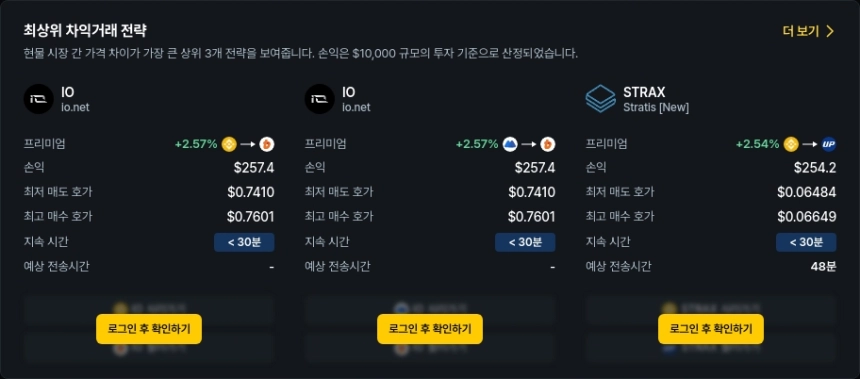The height and width of the screenshot is (379, 860).
Task: Click Binance icon in first IO card
Action: tap(229, 144)
